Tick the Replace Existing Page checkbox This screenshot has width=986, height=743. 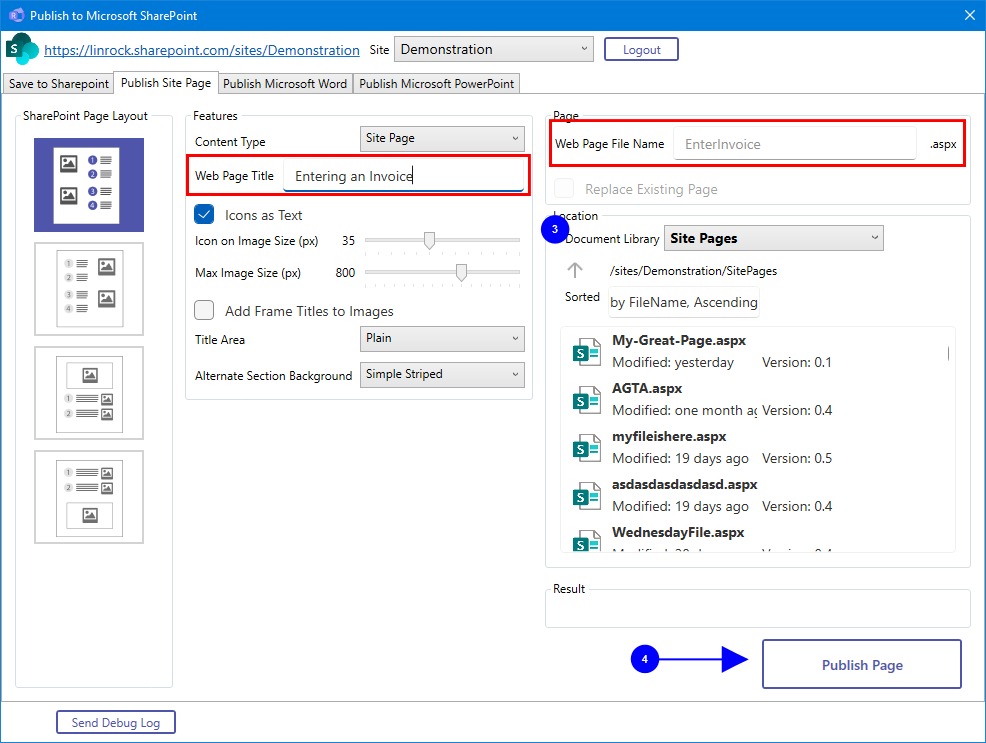[565, 189]
